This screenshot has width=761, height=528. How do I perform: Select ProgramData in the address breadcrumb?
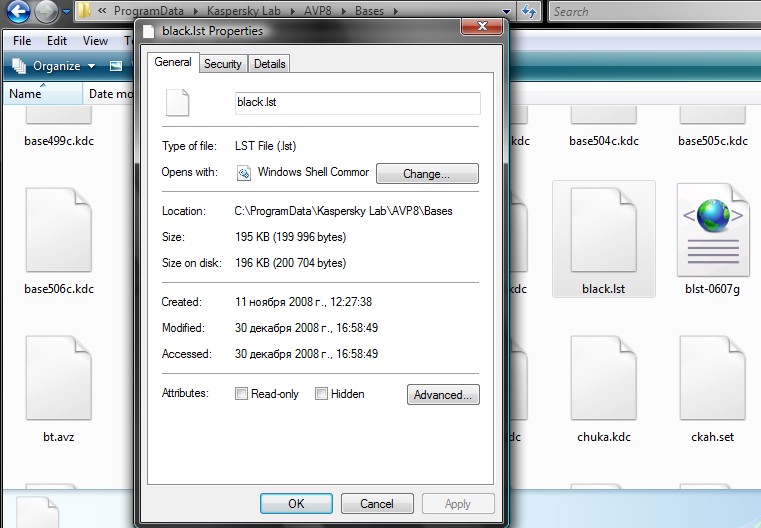tap(149, 11)
